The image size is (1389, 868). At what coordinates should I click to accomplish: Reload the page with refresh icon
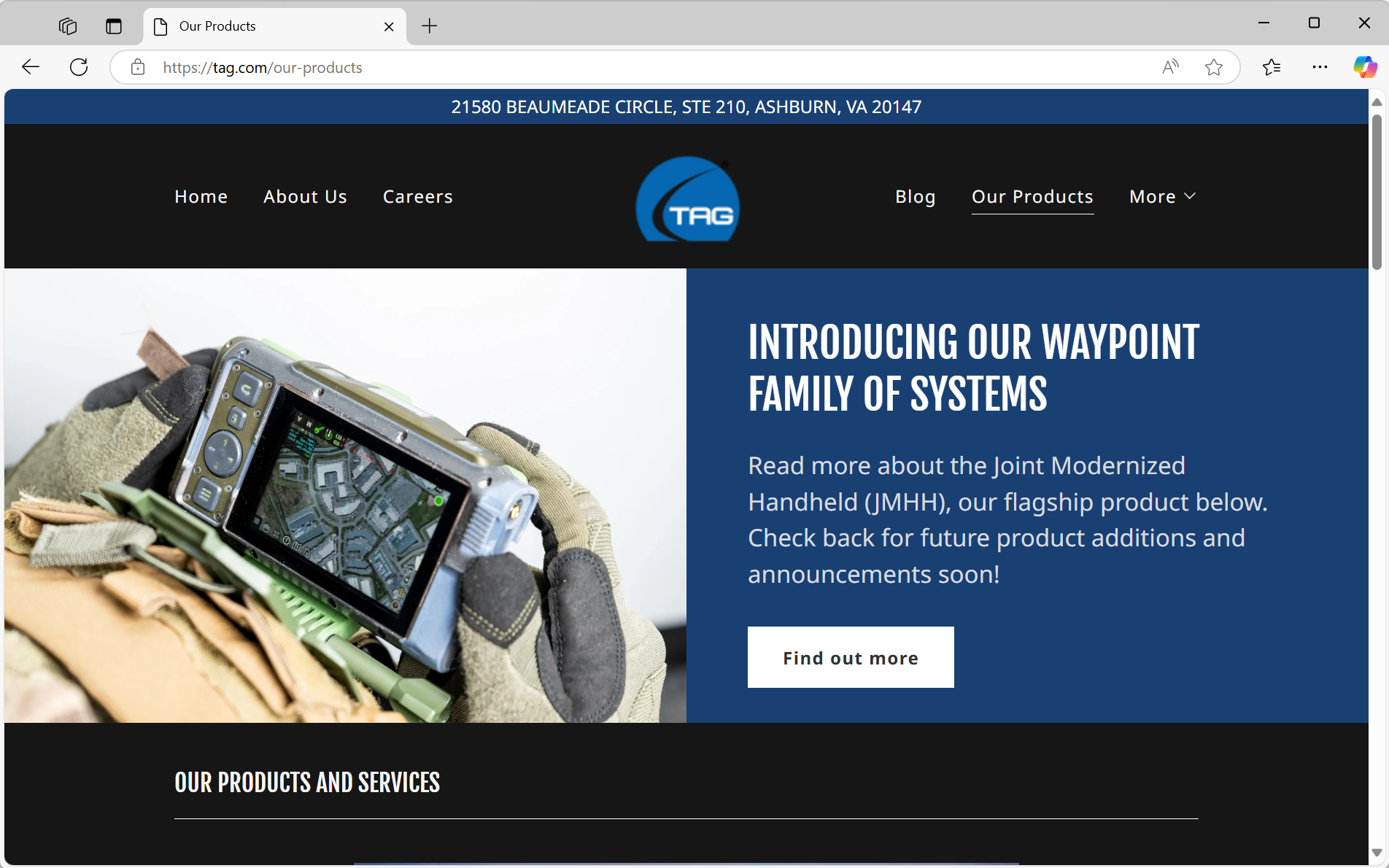click(x=79, y=67)
